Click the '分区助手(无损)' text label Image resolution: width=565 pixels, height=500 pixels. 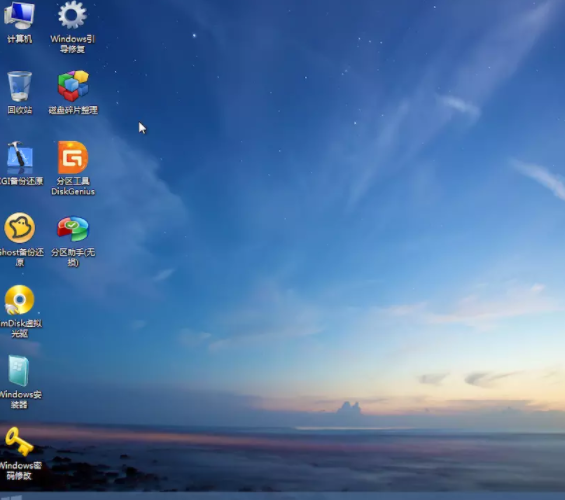73,257
